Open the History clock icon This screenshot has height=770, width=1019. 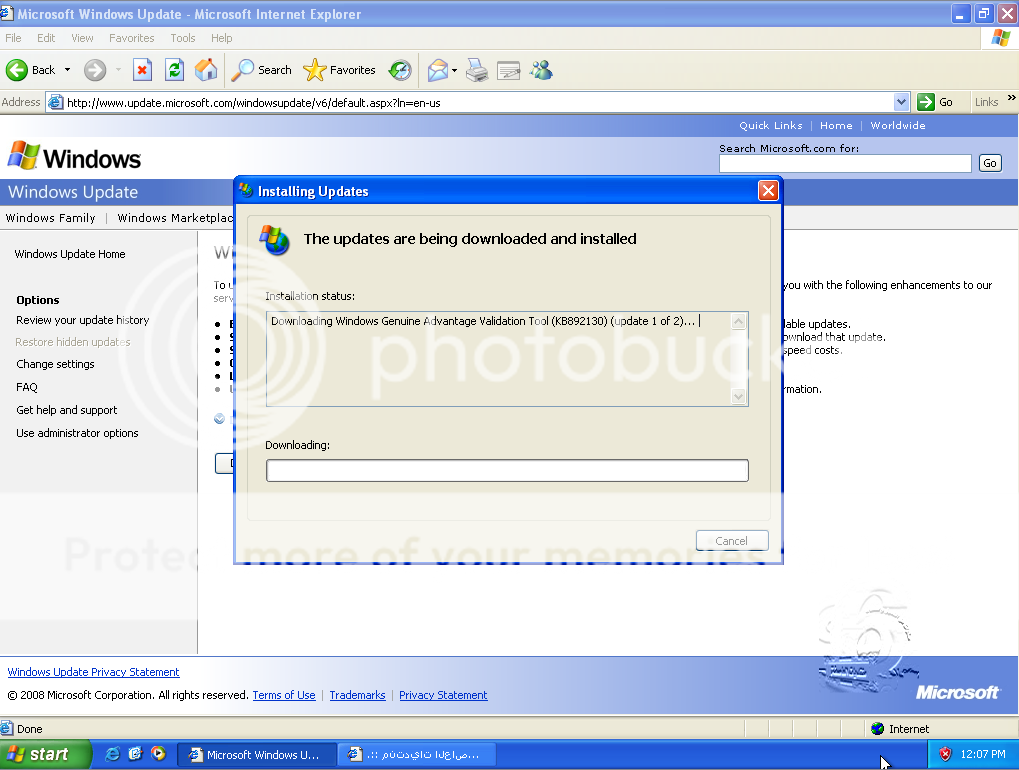point(400,70)
